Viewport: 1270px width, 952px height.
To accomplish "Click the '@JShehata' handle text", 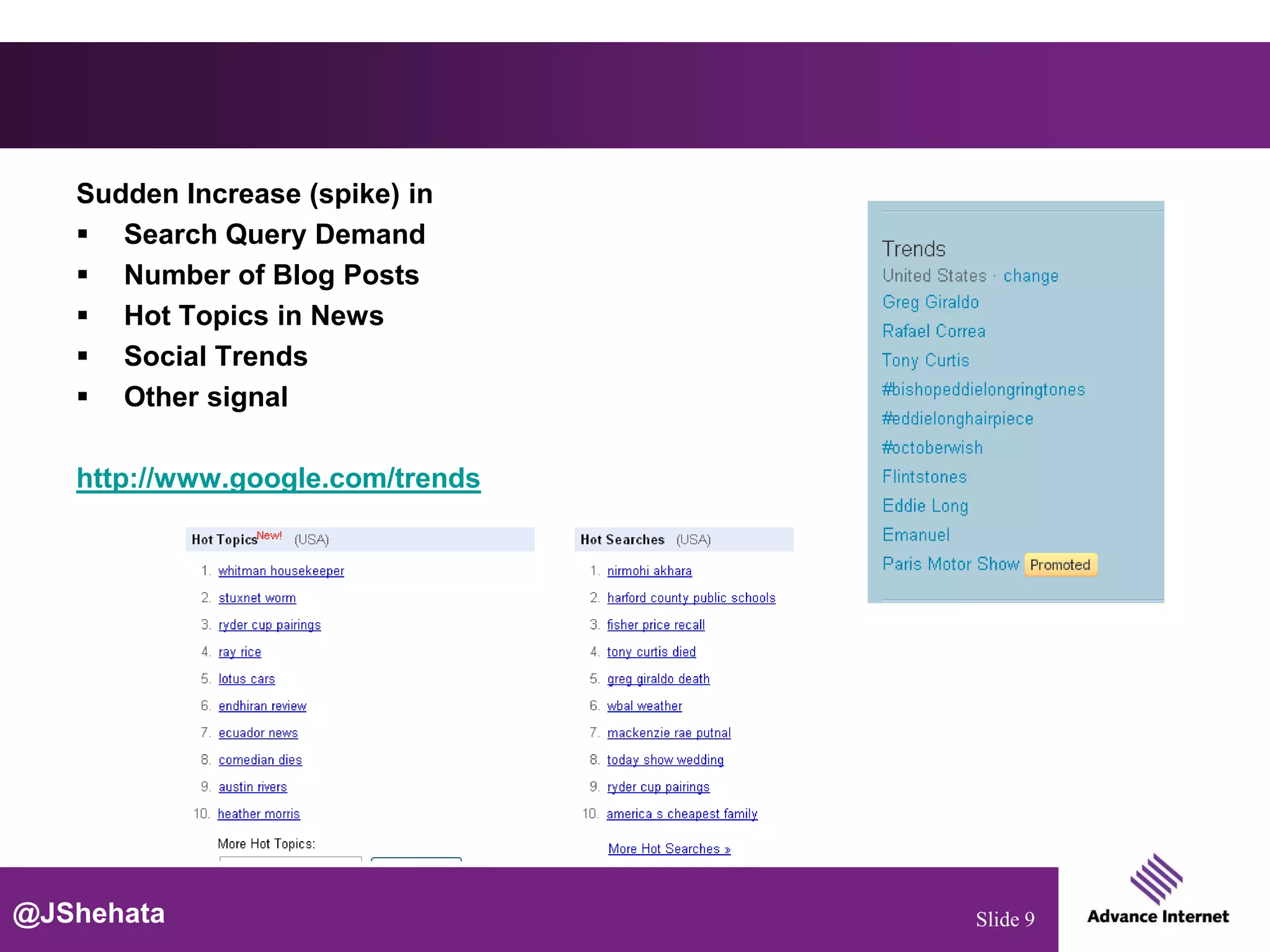I will (89, 914).
